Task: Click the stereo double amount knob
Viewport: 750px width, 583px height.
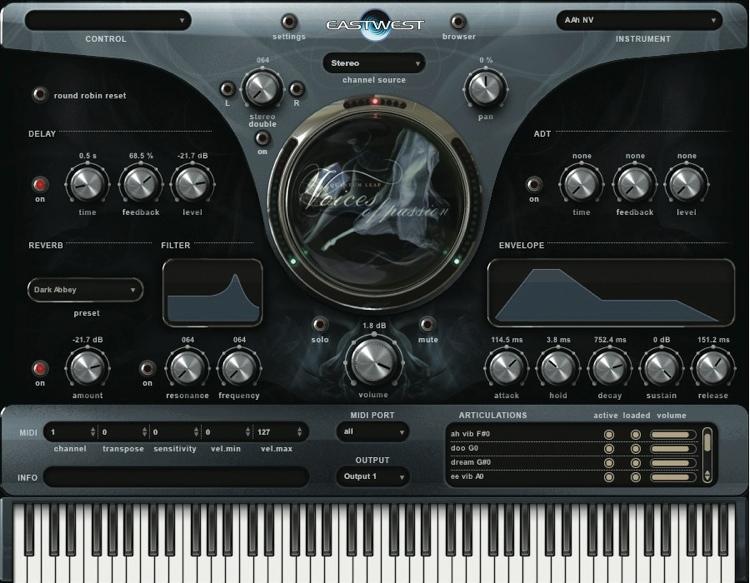Action: click(262, 88)
